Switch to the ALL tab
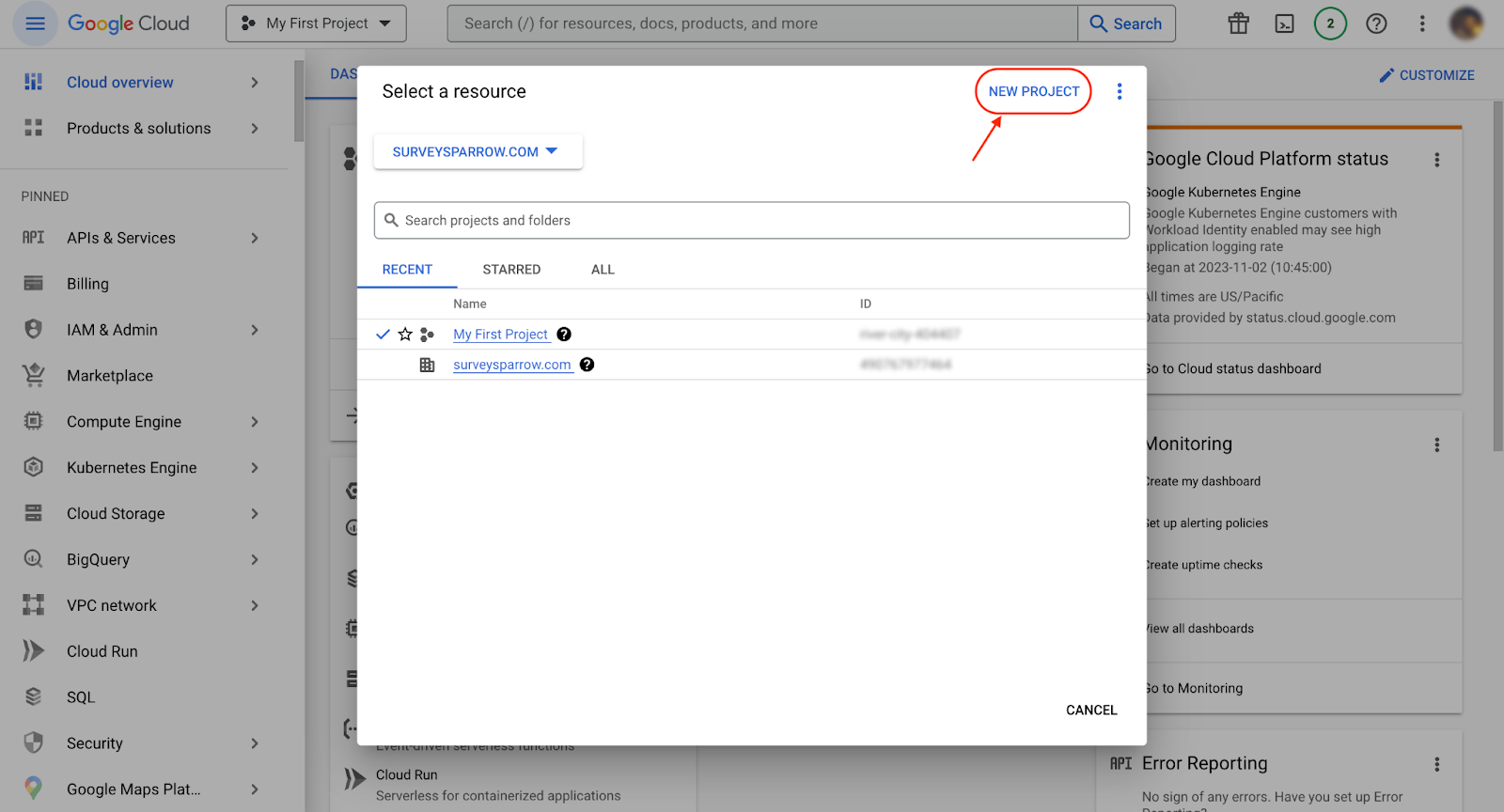 603,270
